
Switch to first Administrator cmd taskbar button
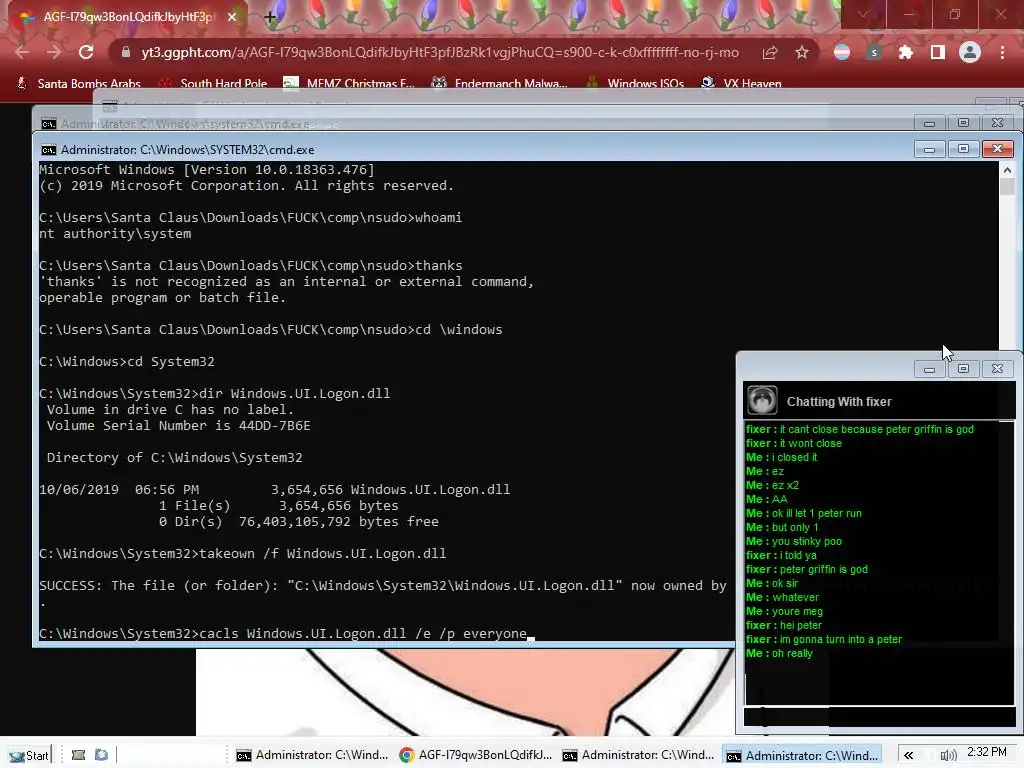(x=312, y=755)
